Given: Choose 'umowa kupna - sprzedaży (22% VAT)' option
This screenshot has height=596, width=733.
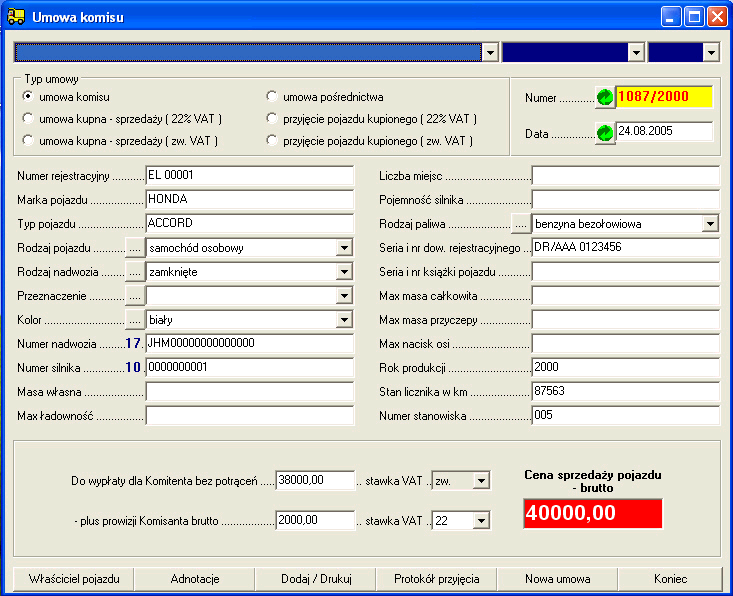Looking at the screenshot, I should pos(28,119).
